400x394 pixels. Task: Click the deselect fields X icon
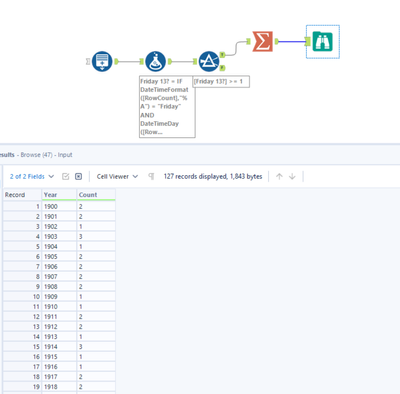pyautogui.click(x=78, y=176)
